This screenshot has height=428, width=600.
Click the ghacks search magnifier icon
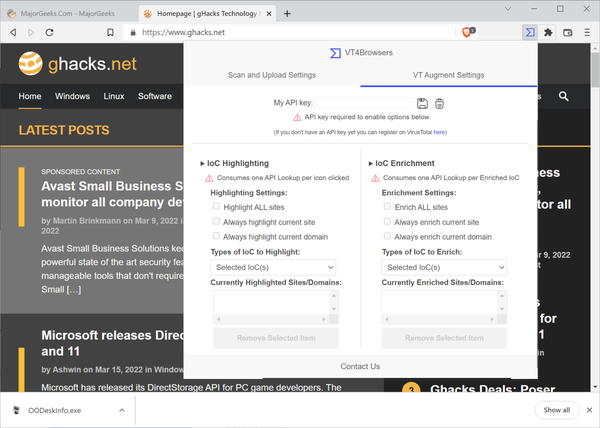(x=563, y=96)
